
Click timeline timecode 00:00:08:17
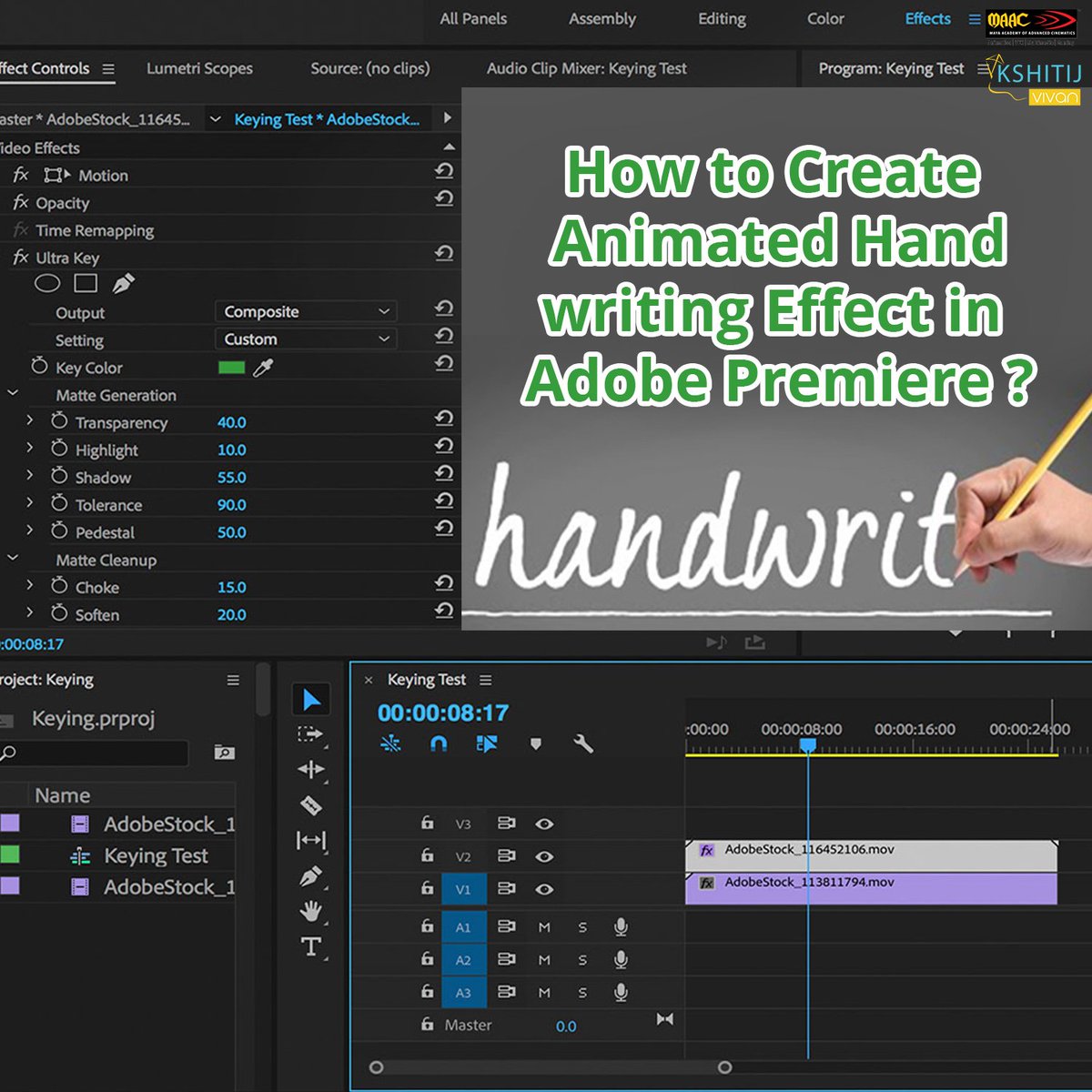click(443, 713)
